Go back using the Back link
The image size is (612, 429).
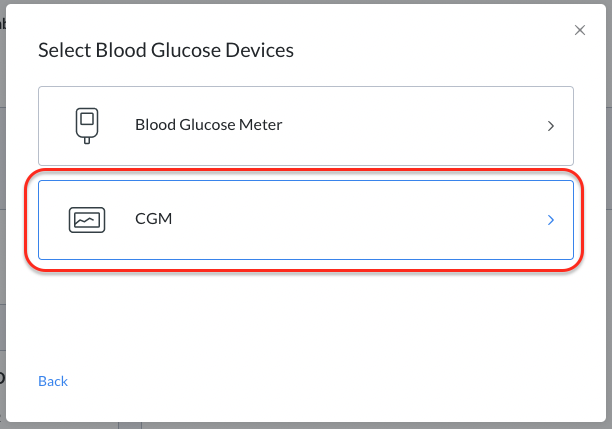pyautogui.click(x=53, y=381)
